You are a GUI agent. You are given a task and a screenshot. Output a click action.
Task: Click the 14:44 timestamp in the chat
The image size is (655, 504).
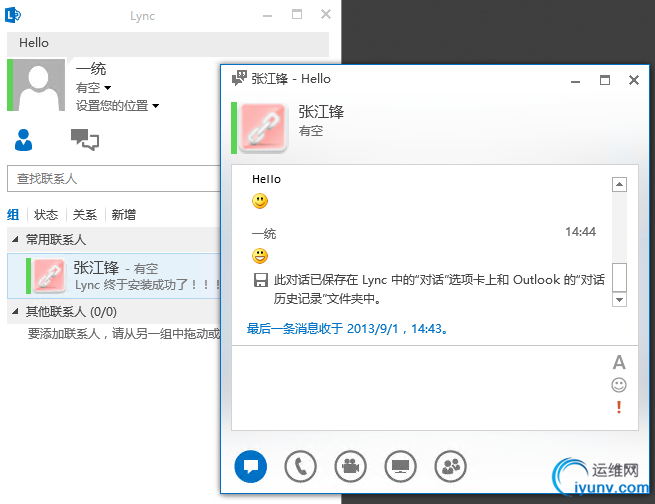tap(580, 232)
